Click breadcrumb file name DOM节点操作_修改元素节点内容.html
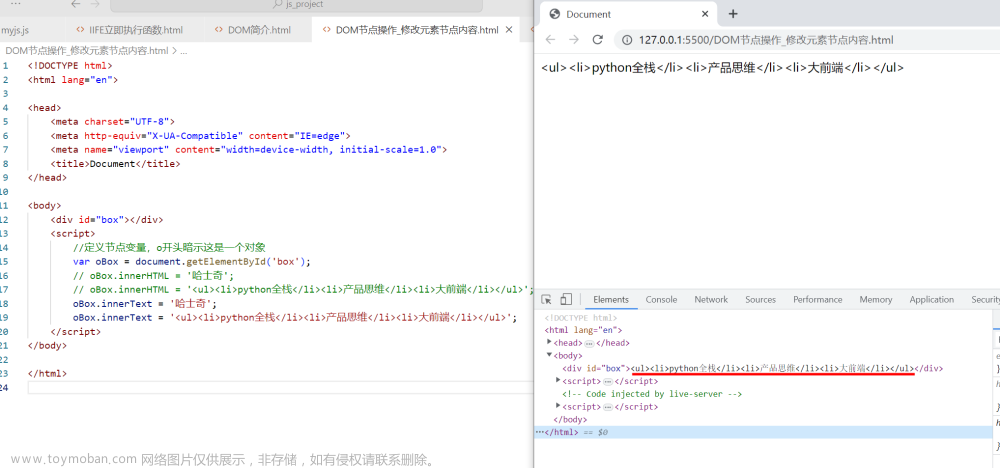1000x468 pixels. [x=87, y=51]
